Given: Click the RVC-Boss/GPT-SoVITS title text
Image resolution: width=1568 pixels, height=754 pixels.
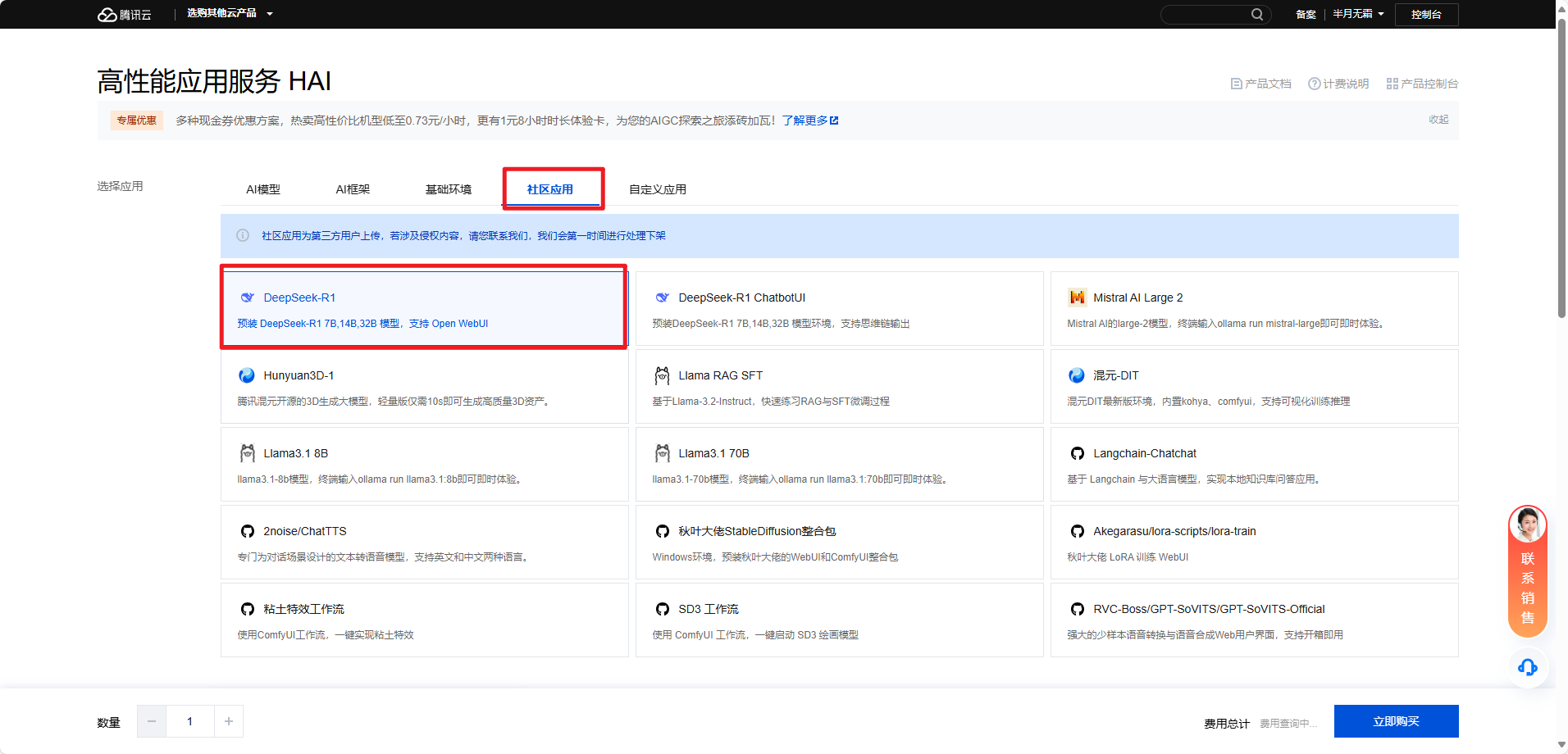Looking at the screenshot, I should coord(1209,609).
